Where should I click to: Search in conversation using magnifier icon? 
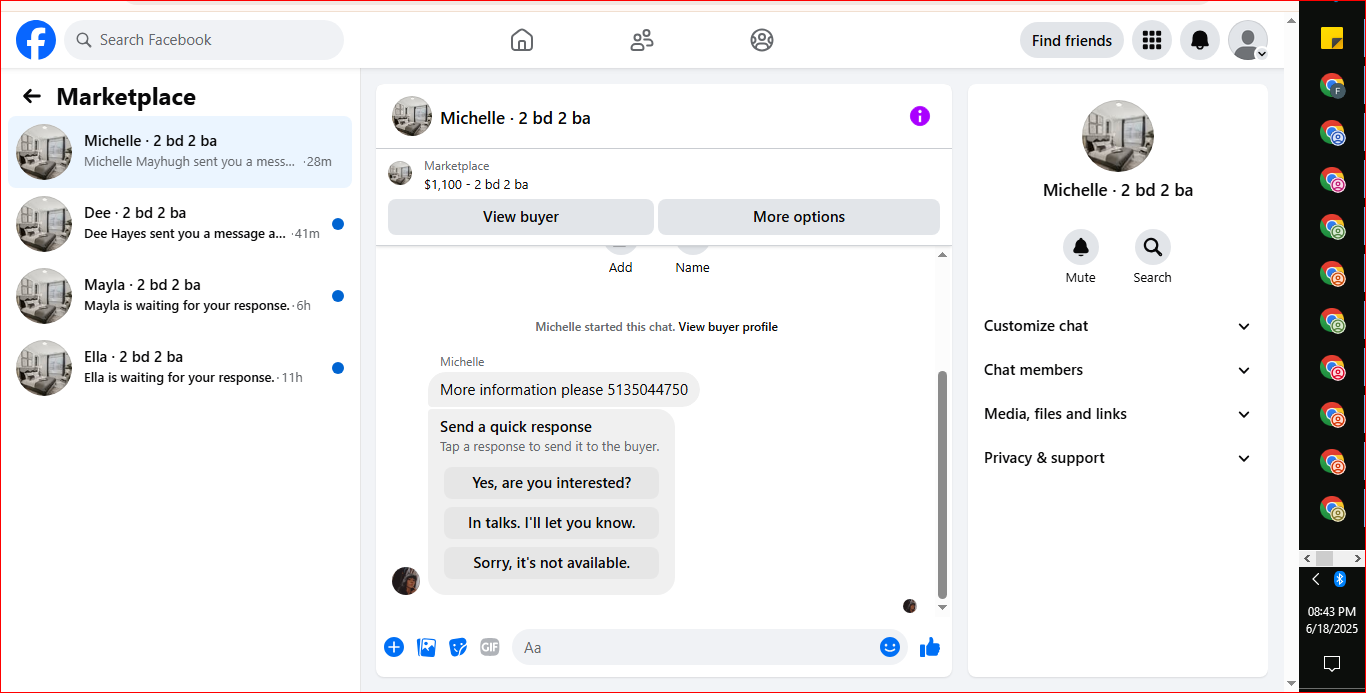pyautogui.click(x=1152, y=247)
